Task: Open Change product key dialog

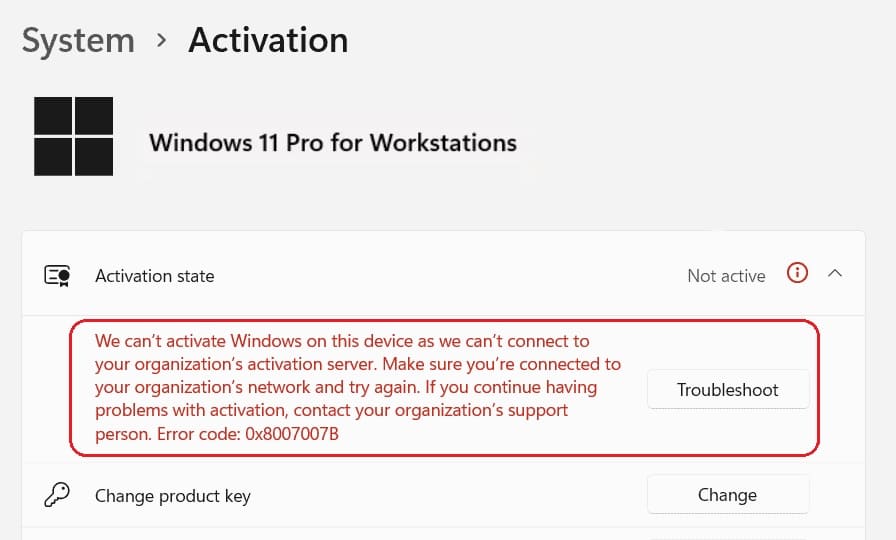Action: pos(728,495)
